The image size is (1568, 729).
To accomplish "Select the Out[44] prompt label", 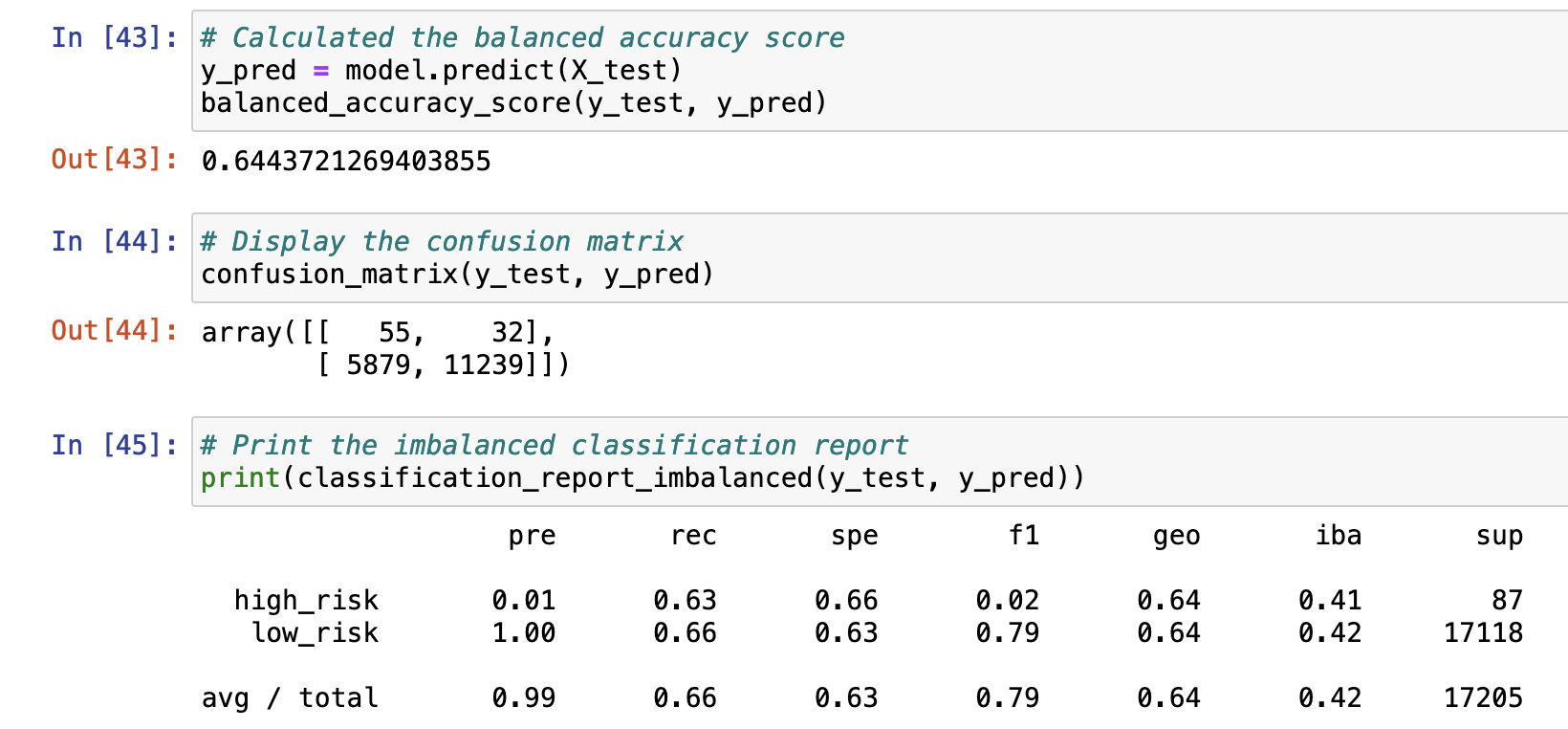I will click(x=115, y=330).
